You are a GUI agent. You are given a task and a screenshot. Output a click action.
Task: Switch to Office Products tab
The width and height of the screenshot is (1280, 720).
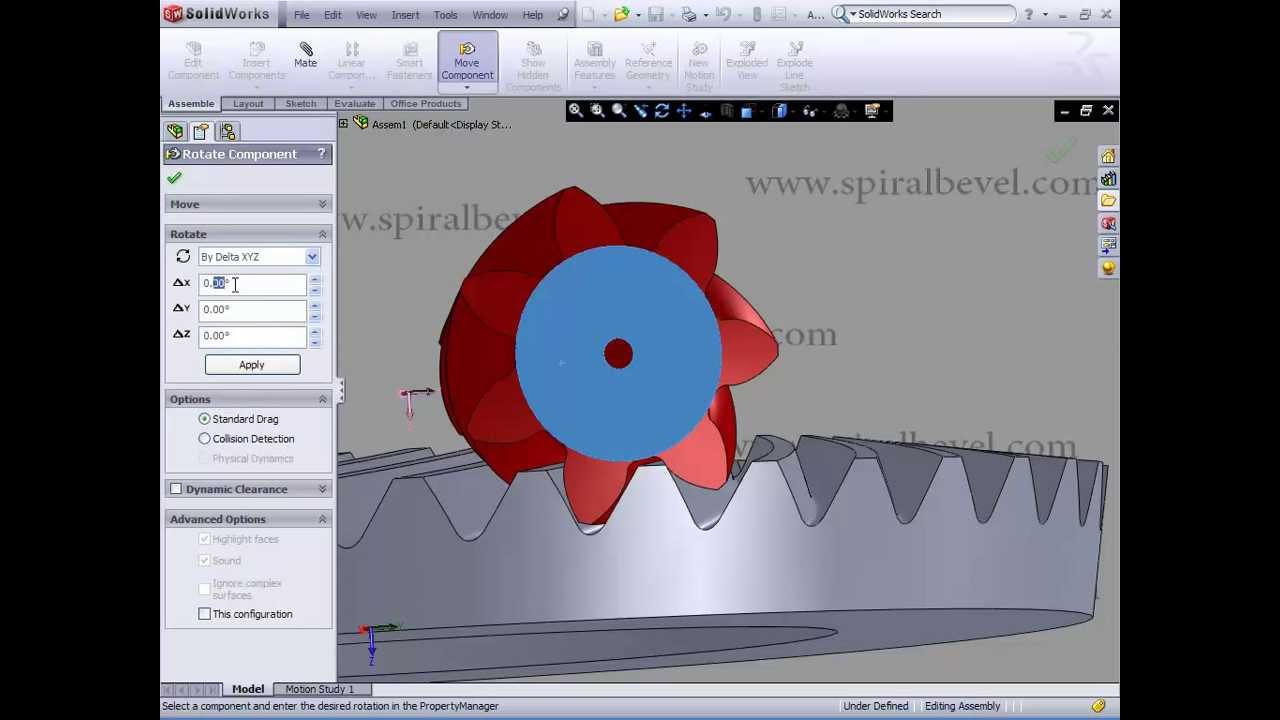click(425, 104)
